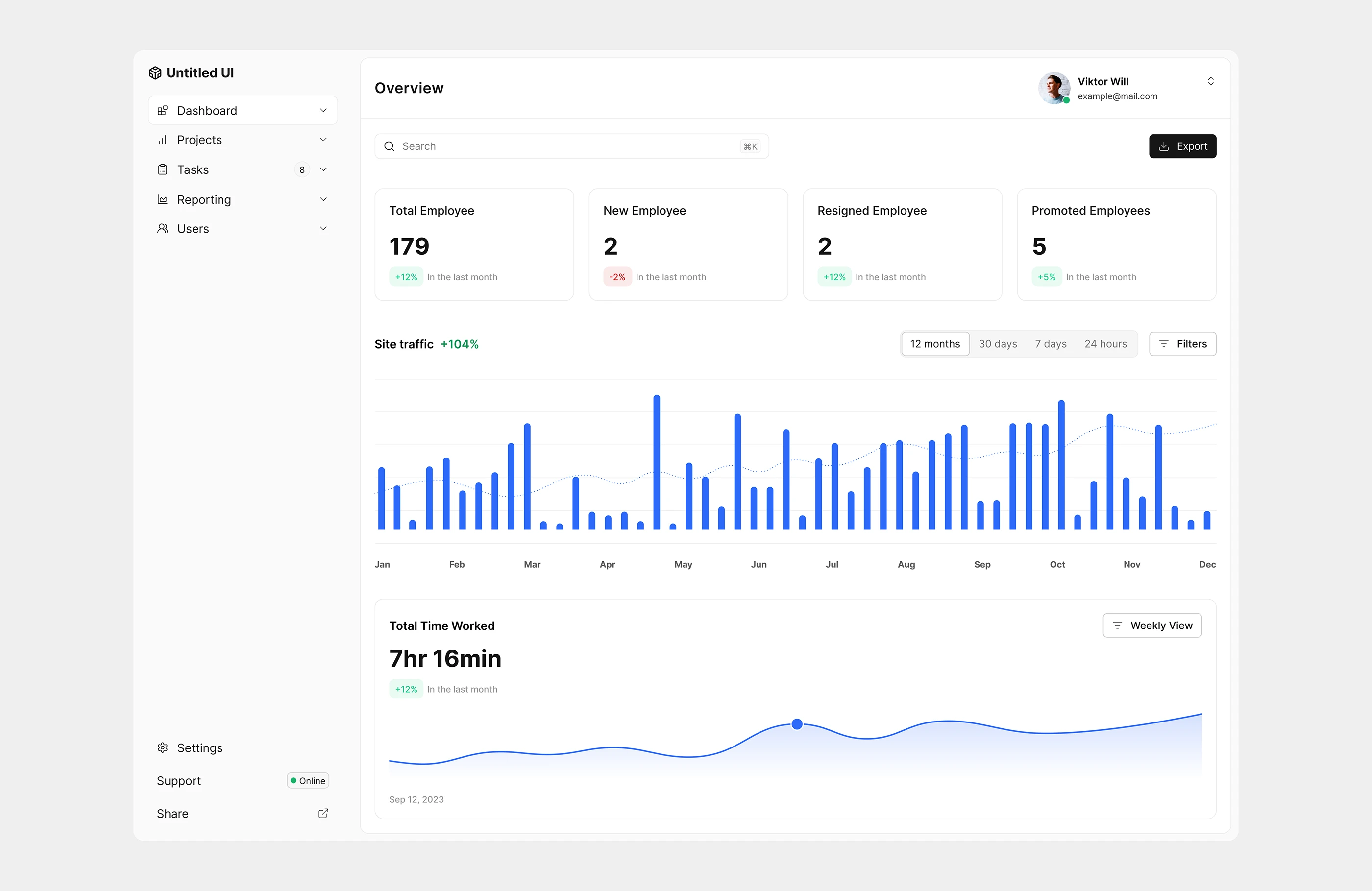Click the filter lines icon in Filters

[1164, 344]
